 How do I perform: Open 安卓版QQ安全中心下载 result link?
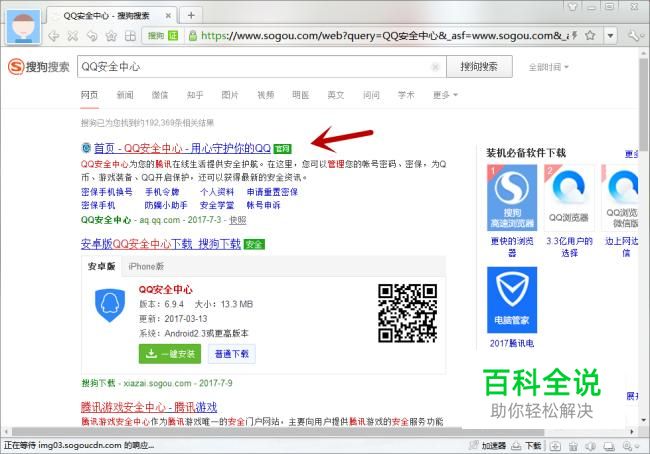pyautogui.click(x=161, y=244)
